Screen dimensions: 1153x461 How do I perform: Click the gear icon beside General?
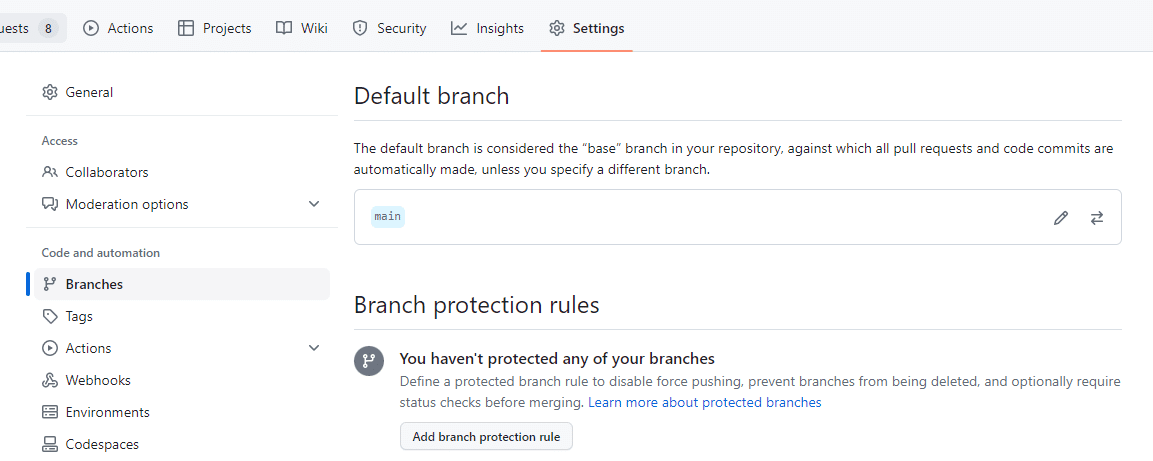pos(50,92)
